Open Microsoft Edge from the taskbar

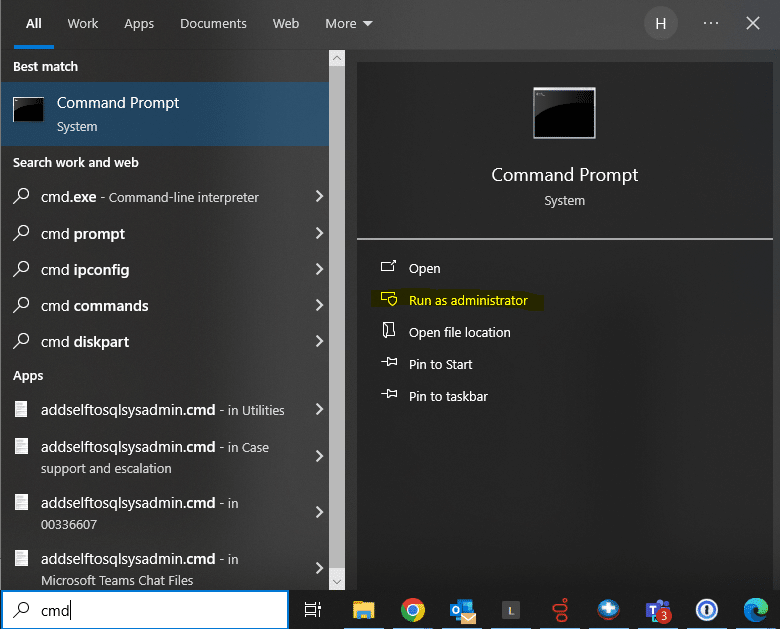756,610
